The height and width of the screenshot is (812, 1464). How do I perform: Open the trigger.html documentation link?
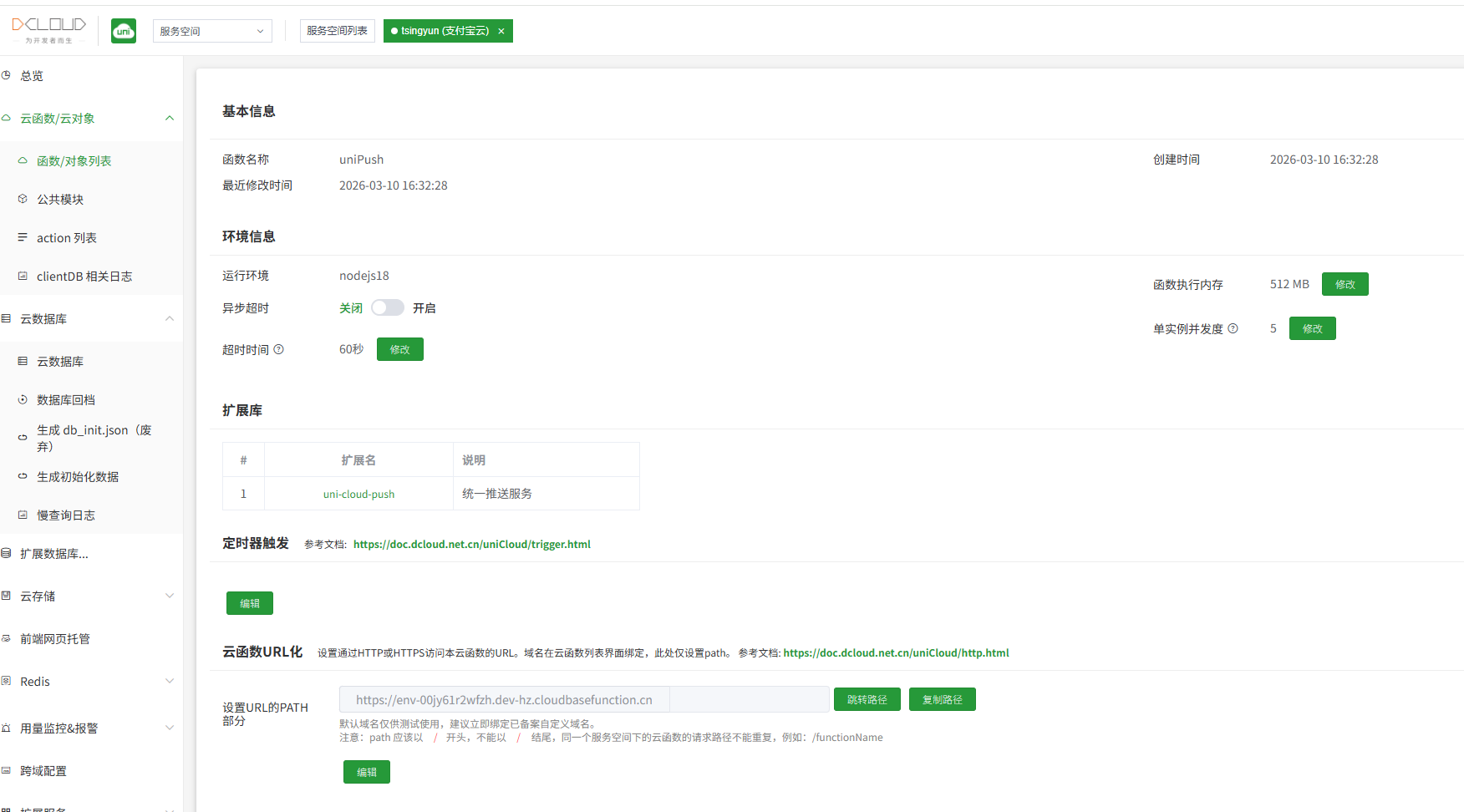pos(471,545)
